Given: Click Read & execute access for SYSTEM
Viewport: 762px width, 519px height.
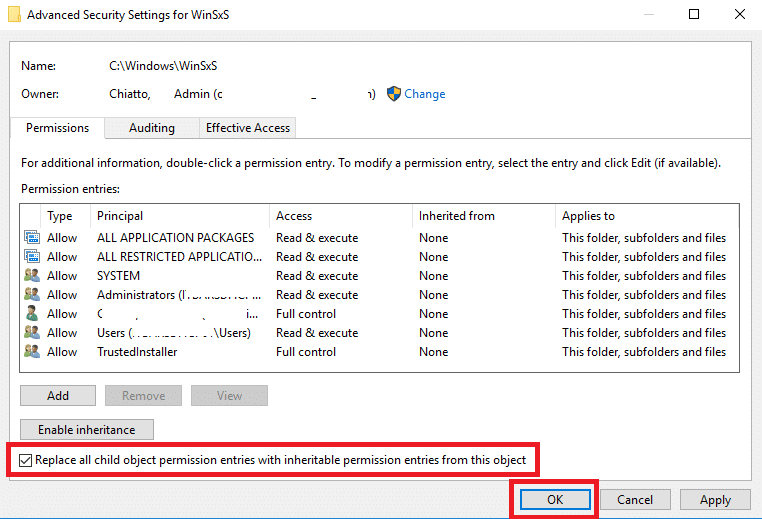Looking at the screenshot, I should click(317, 276).
